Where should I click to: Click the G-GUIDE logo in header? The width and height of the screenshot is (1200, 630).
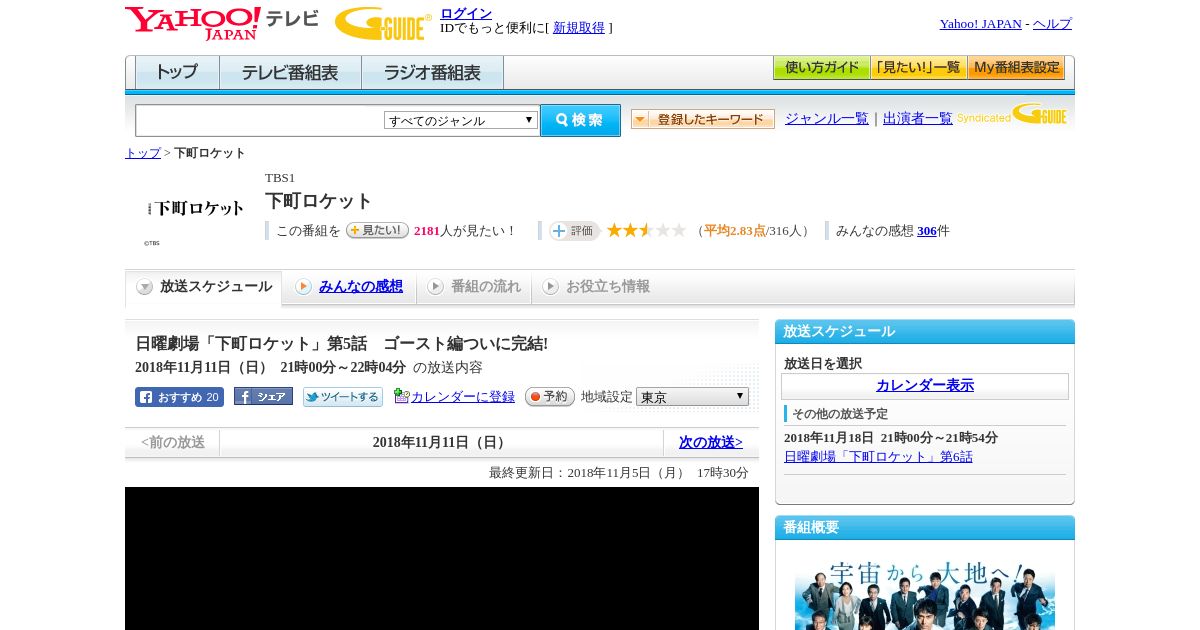point(383,23)
